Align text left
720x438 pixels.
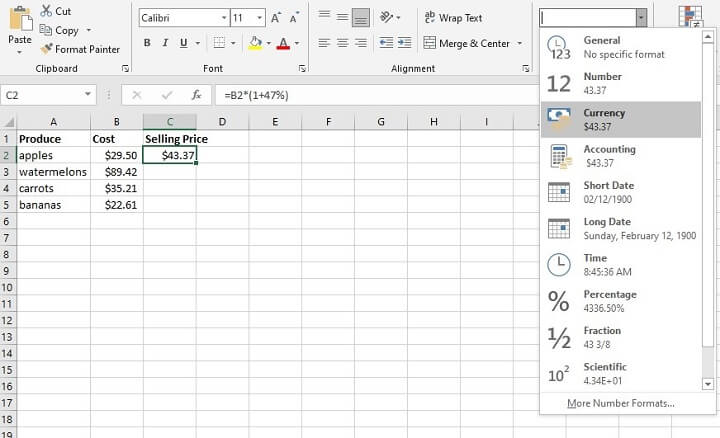324,43
